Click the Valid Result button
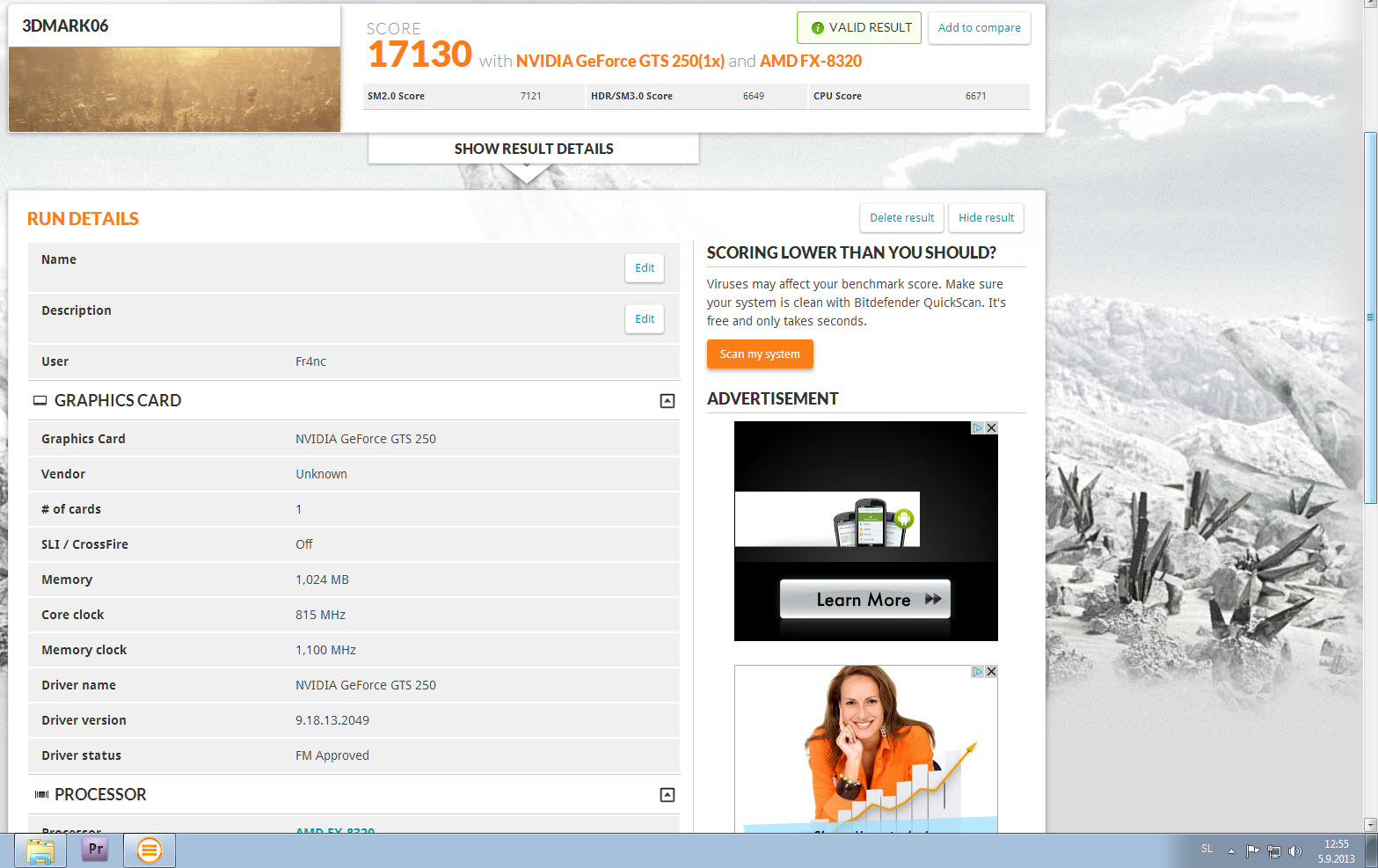Image resolution: width=1378 pixels, height=868 pixels. tap(859, 27)
